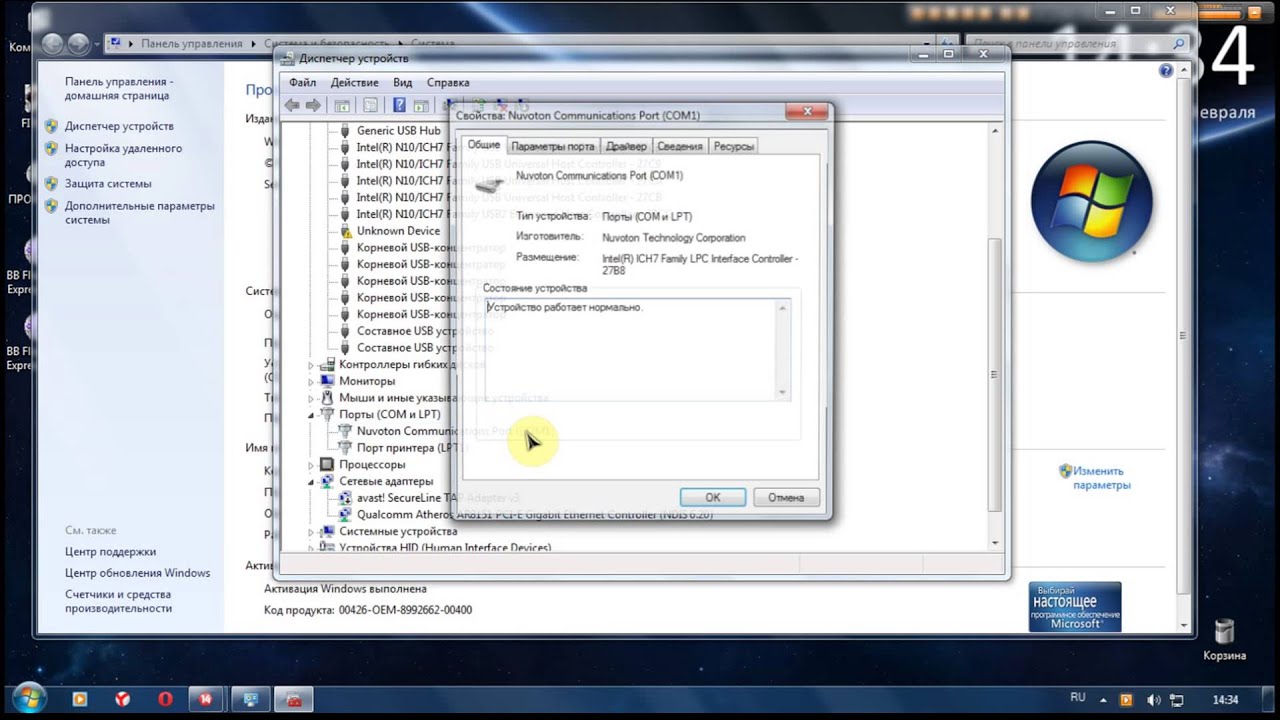Expand the Устройства HID node
1280x720 pixels.
pos(311,547)
